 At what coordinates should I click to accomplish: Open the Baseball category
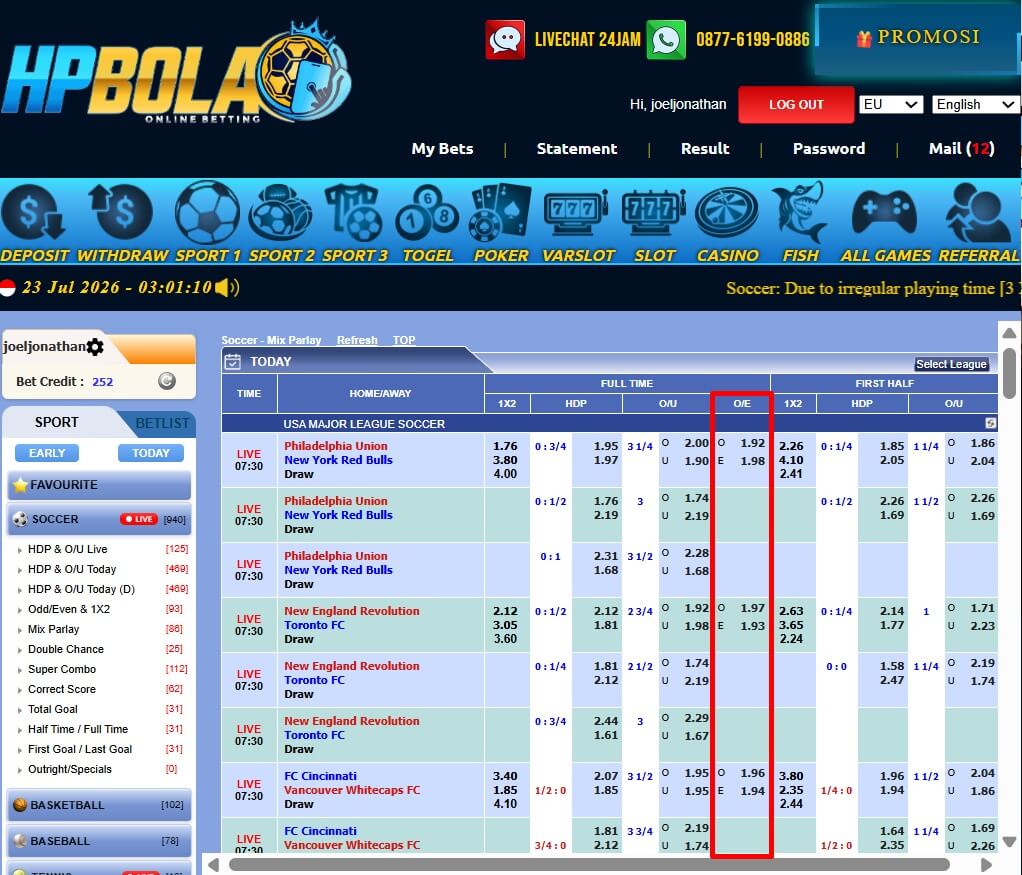pos(99,841)
